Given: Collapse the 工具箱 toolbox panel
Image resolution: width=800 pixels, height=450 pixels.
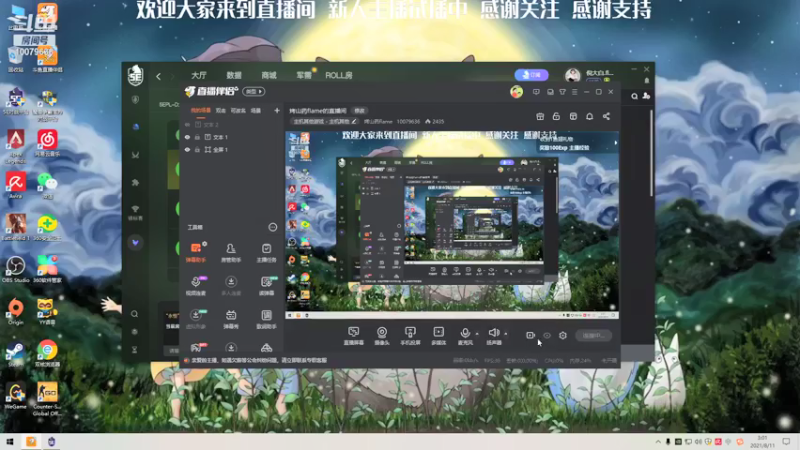Looking at the screenshot, I should coord(272,227).
